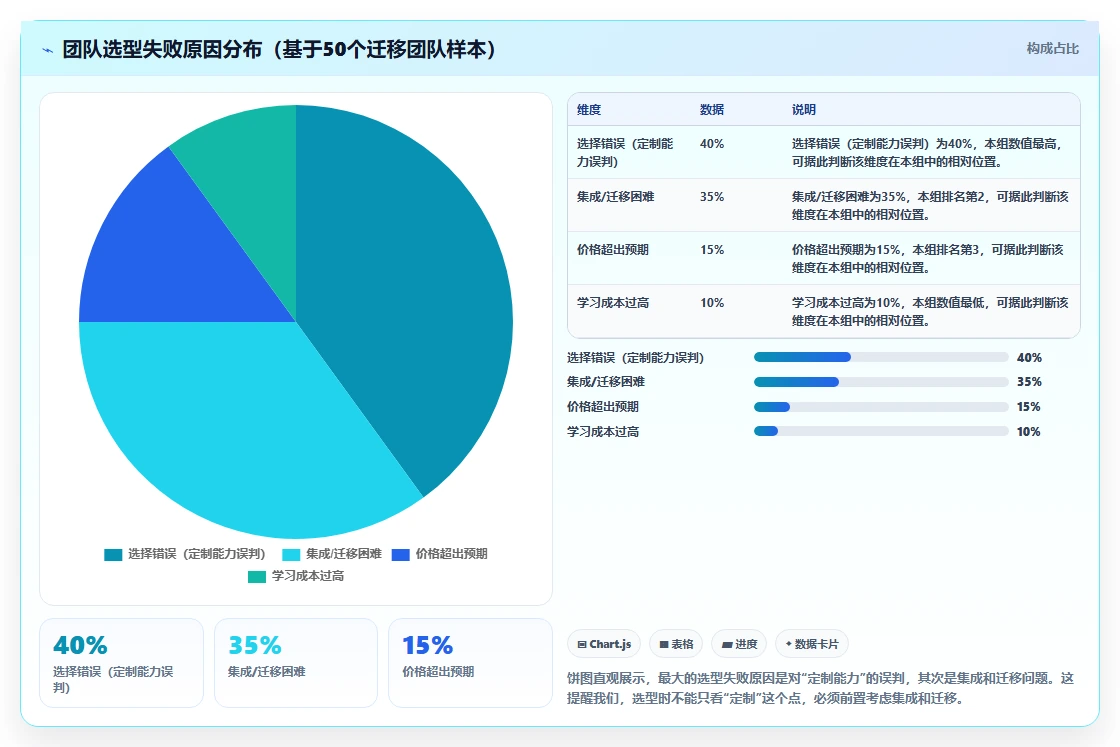Click the 35% progress bar for 集成/迁移困难
The image size is (1120, 747).
coord(881,382)
